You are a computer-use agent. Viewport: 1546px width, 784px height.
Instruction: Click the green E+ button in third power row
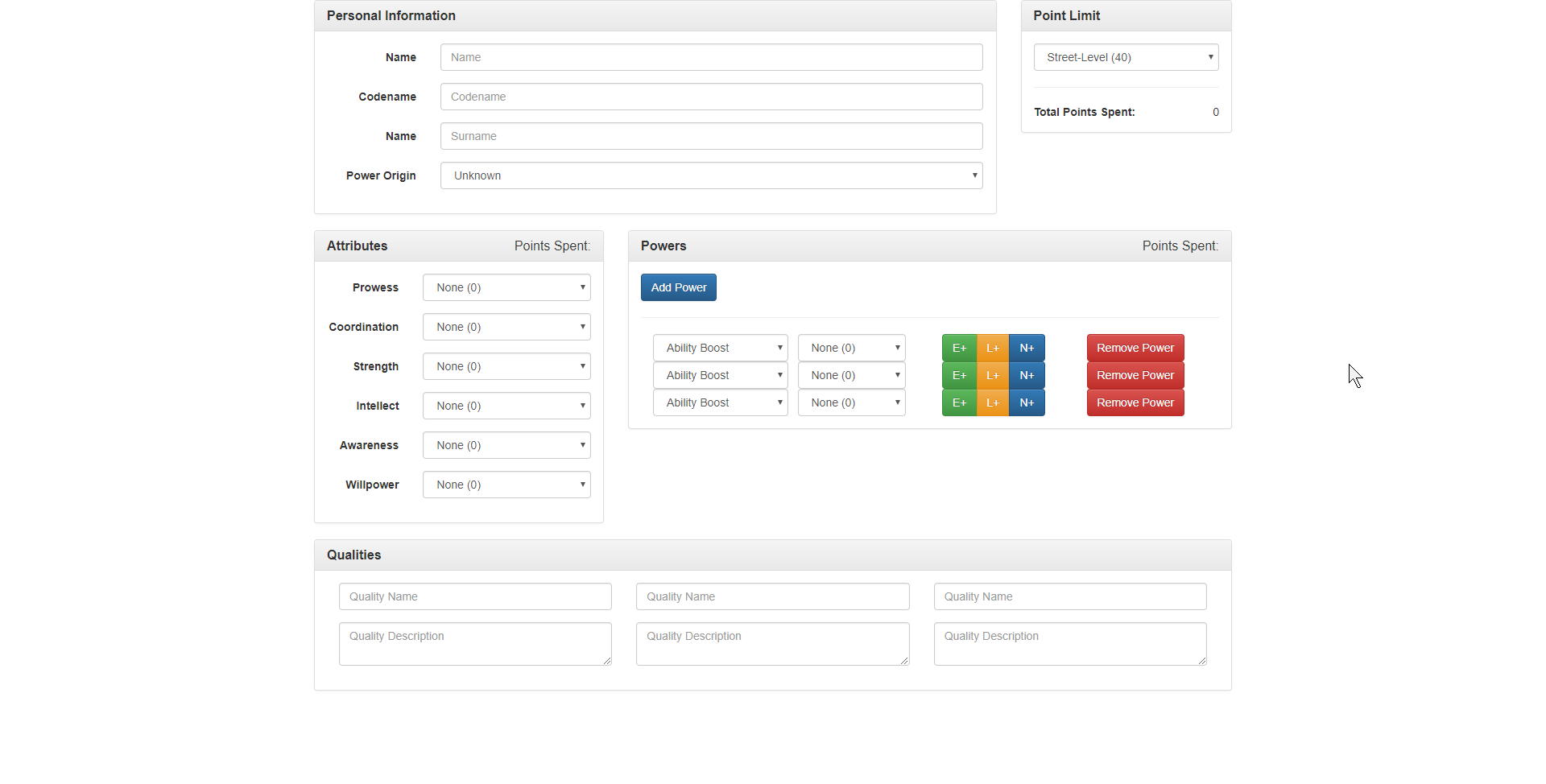959,402
